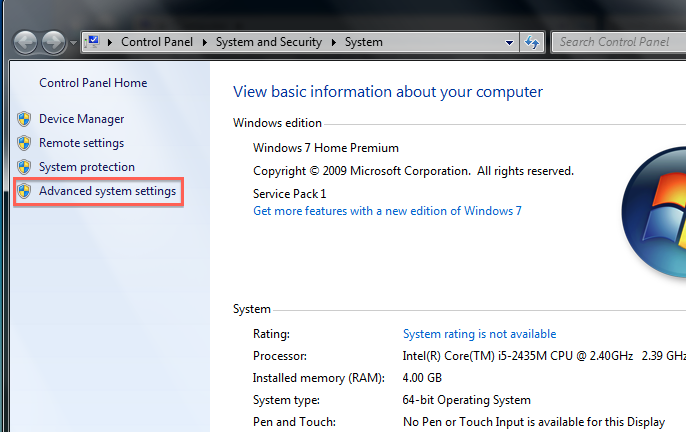
Task: Open System rating is not available link
Action: [x=479, y=334]
